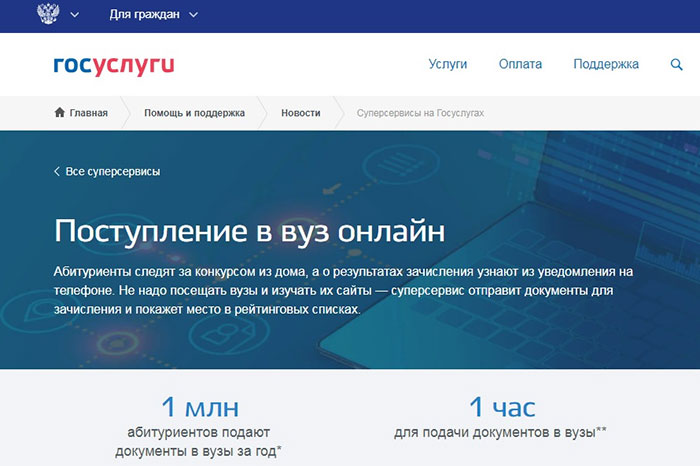Open the 'Услуги' menu item
700x466 pixels.
point(448,64)
